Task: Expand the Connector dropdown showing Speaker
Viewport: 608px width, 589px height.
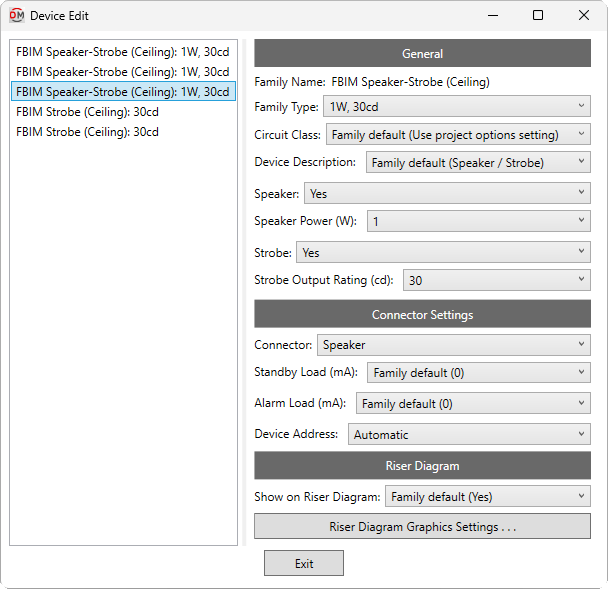Action: [454, 345]
